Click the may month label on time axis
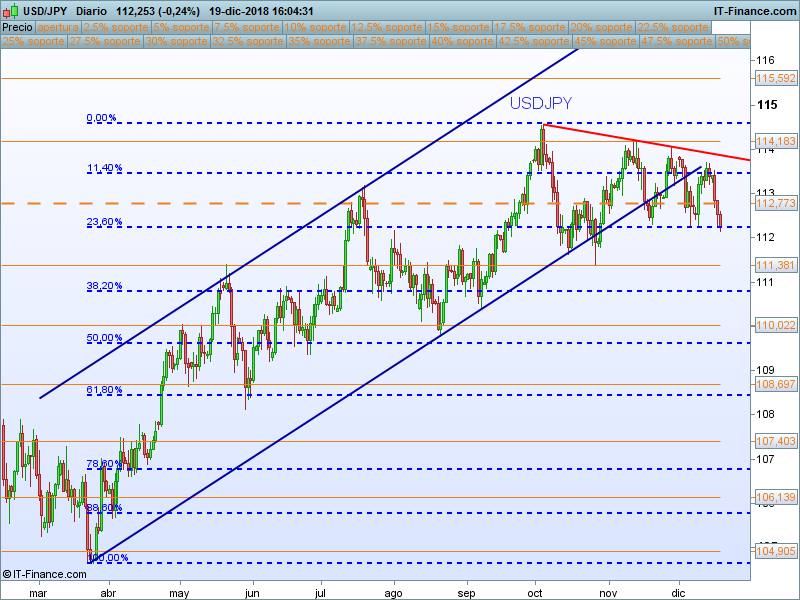This screenshot has width=800, height=600. (179, 593)
